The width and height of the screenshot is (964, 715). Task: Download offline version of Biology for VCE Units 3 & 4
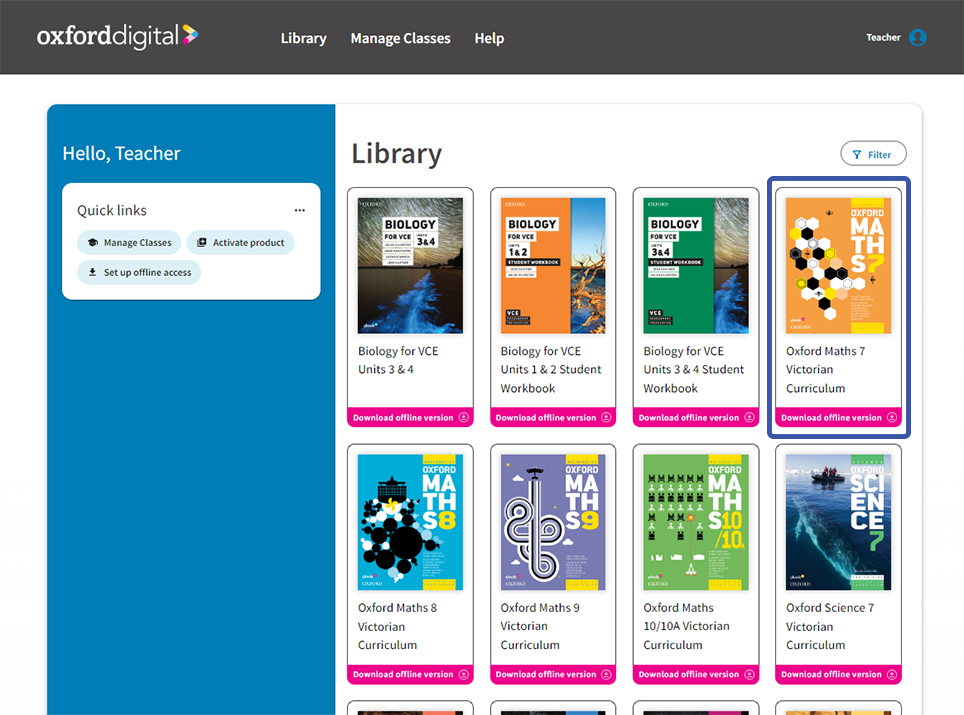tap(410, 417)
